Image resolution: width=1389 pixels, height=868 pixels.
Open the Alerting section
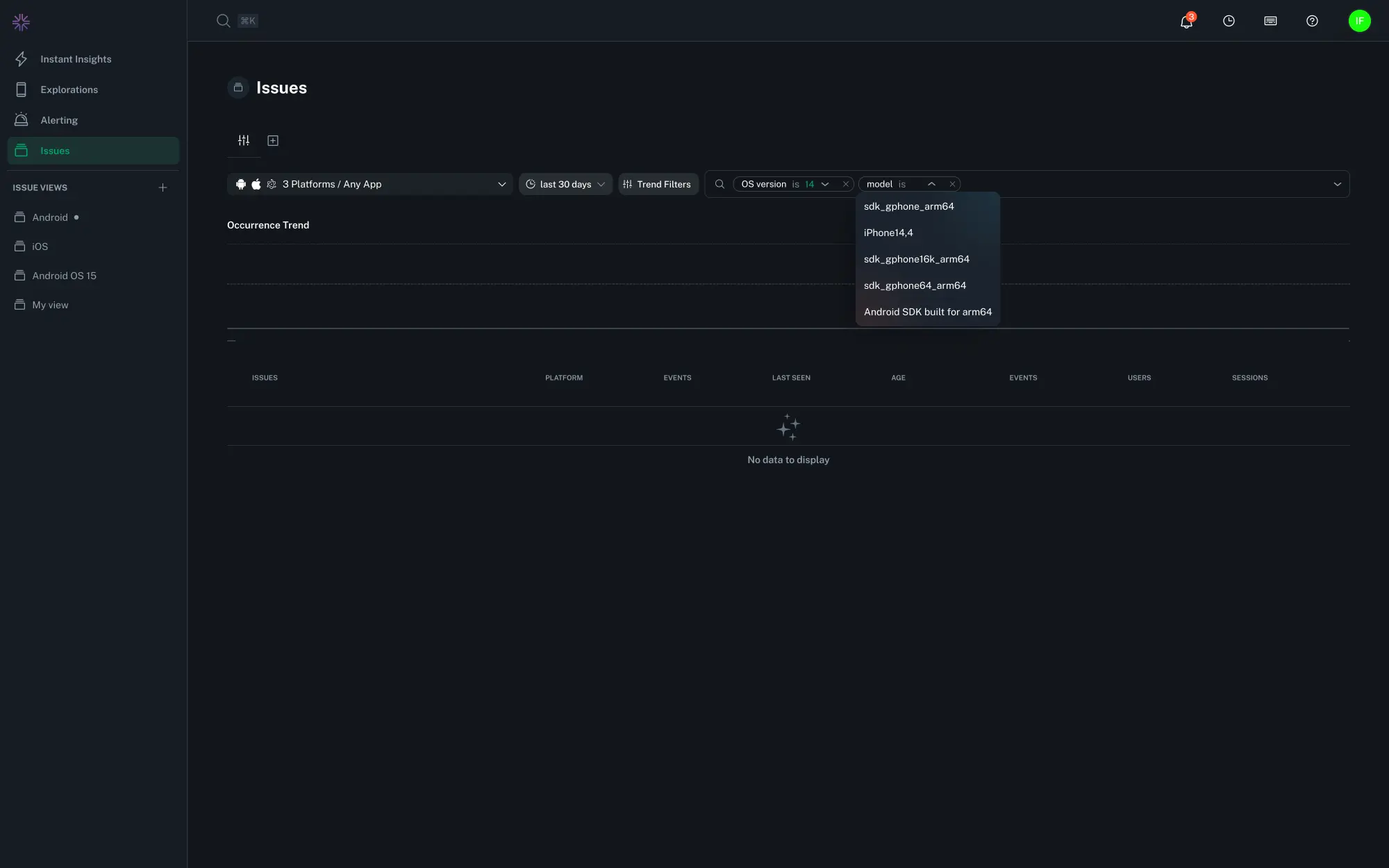pyautogui.click(x=59, y=119)
